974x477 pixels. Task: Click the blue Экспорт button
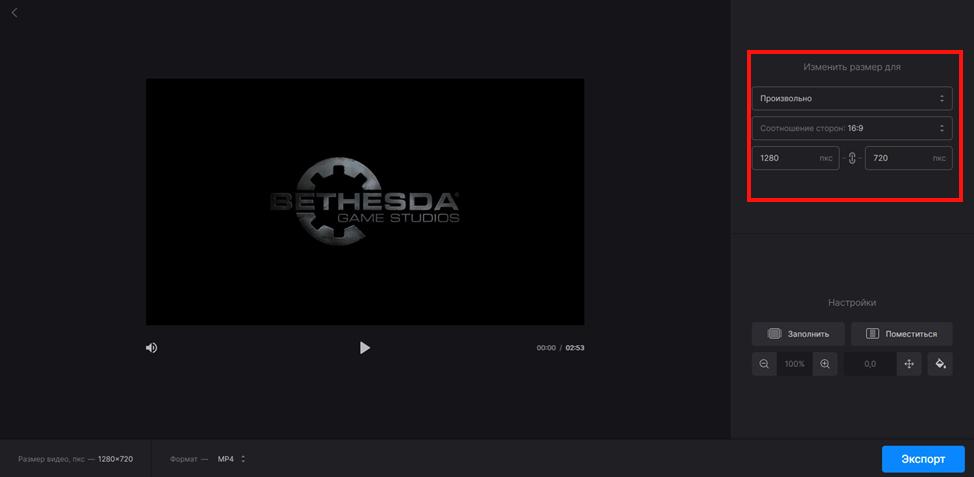pyautogui.click(x=922, y=459)
